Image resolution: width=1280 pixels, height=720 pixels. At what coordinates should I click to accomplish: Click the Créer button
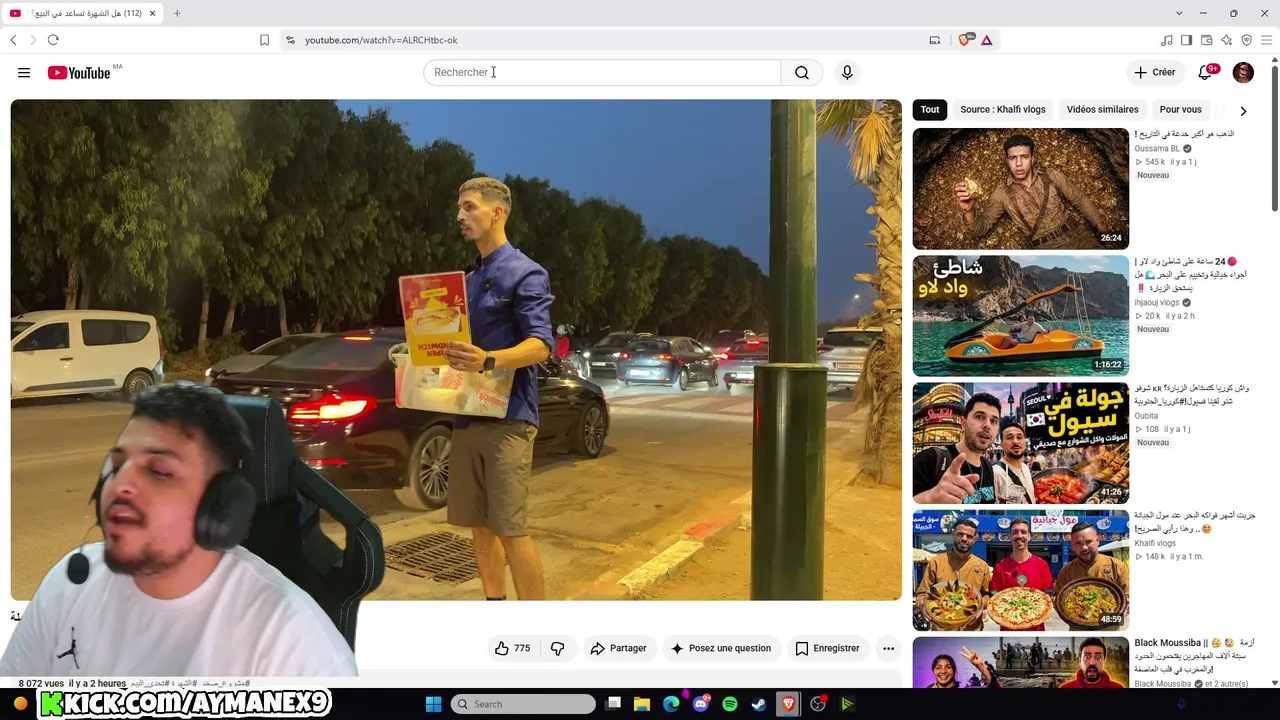(1154, 72)
